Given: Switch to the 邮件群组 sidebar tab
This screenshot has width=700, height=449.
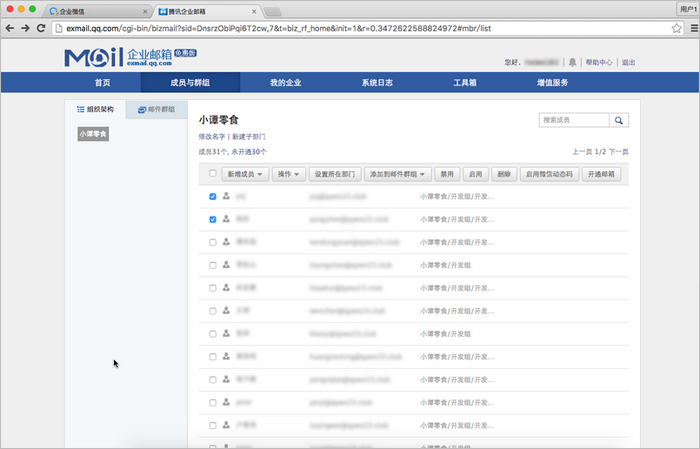Looking at the screenshot, I should (x=156, y=109).
